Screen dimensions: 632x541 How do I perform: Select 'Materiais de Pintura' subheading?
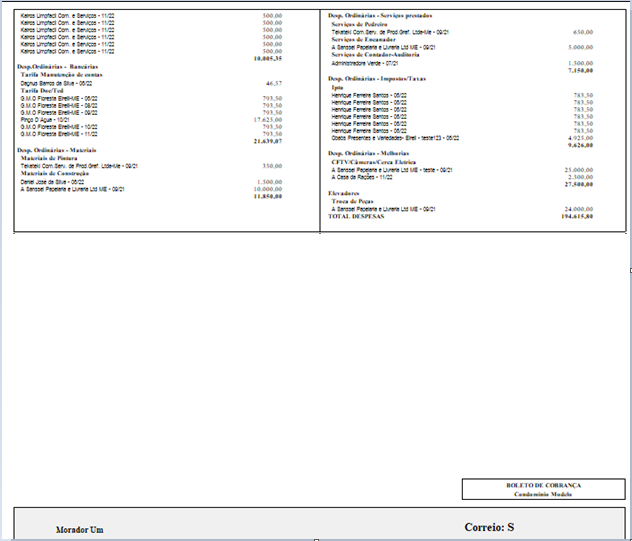coord(49,158)
